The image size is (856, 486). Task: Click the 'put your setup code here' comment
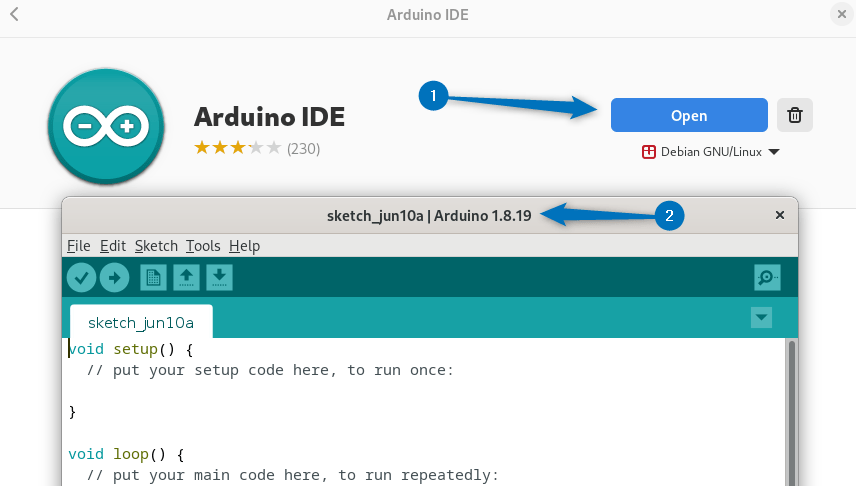(270, 370)
